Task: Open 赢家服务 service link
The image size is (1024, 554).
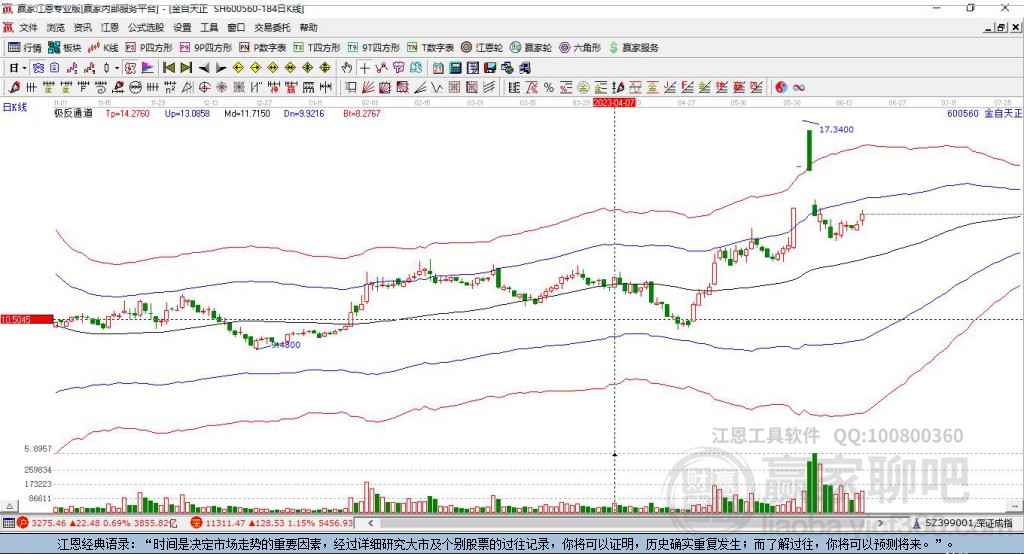Action: [633, 48]
